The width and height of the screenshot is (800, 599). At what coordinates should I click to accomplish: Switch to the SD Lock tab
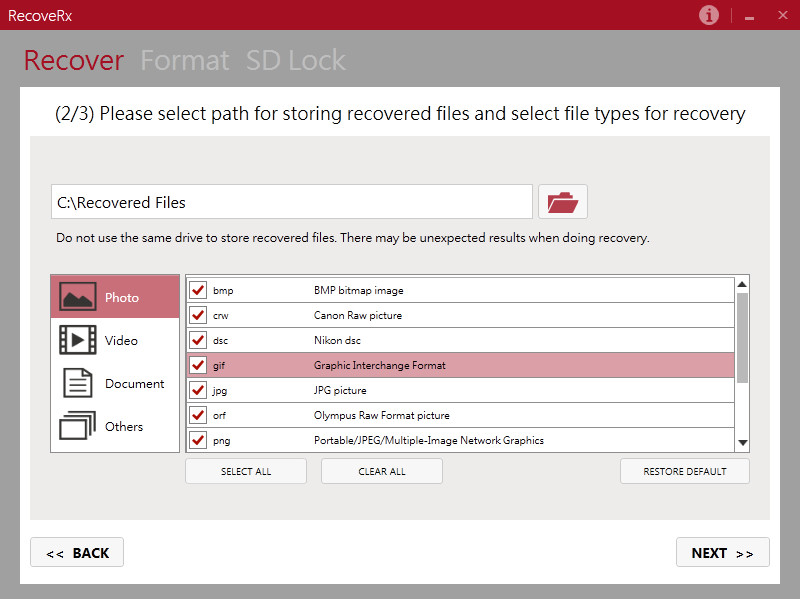click(x=296, y=61)
